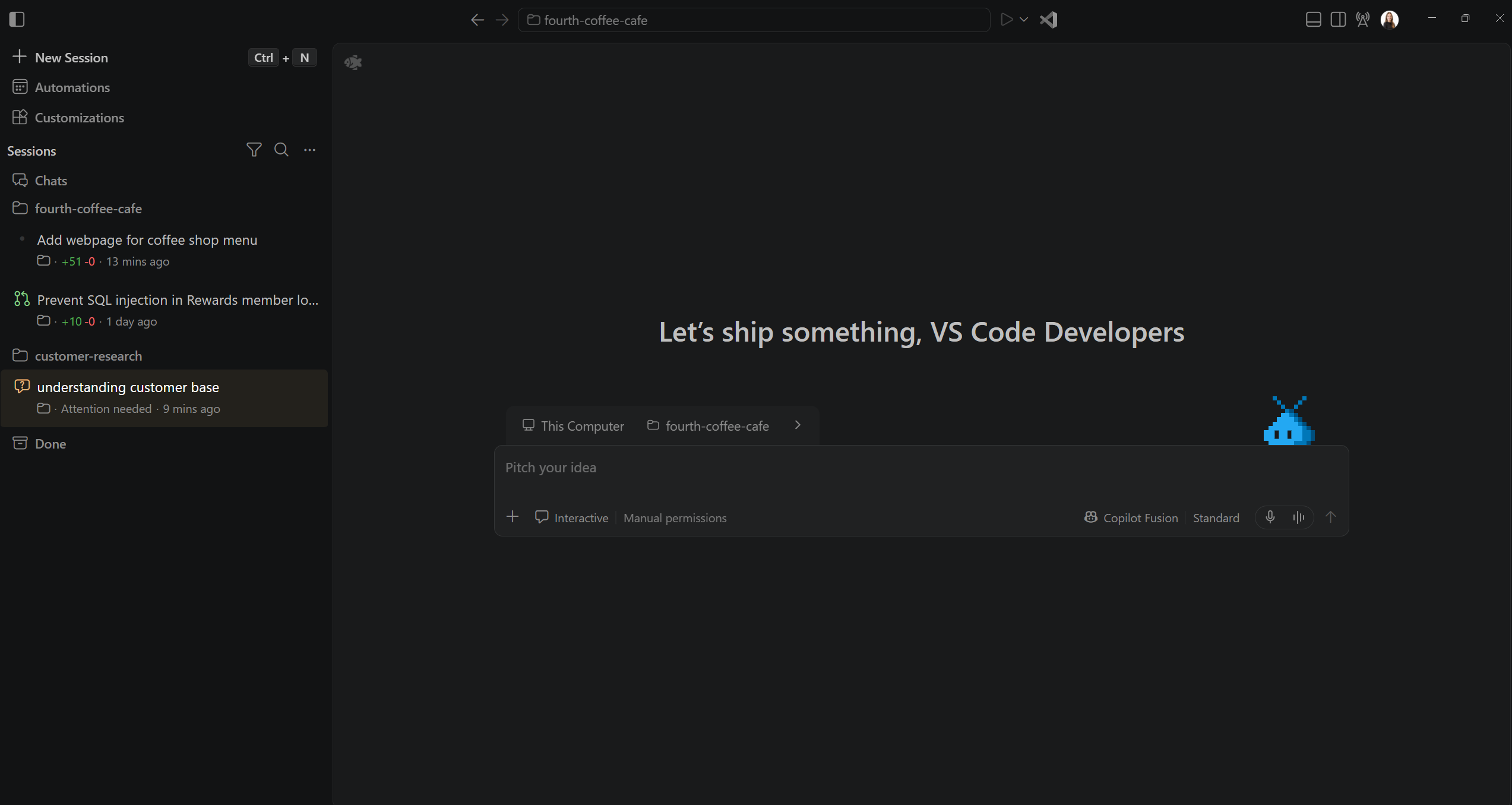Expand the workspace chevron after fourth-coffee-cafe
The width and height of the screenshot is (1512, 805).
coord(798,425)
